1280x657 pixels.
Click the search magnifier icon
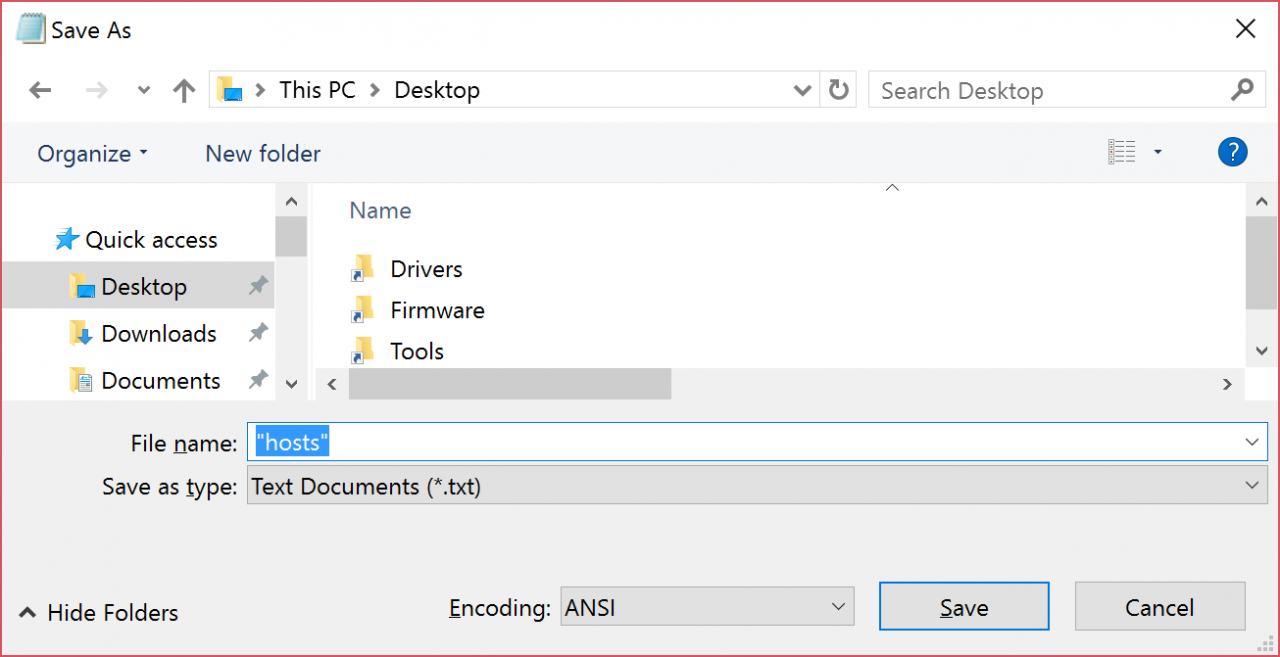coord(1241,90)
